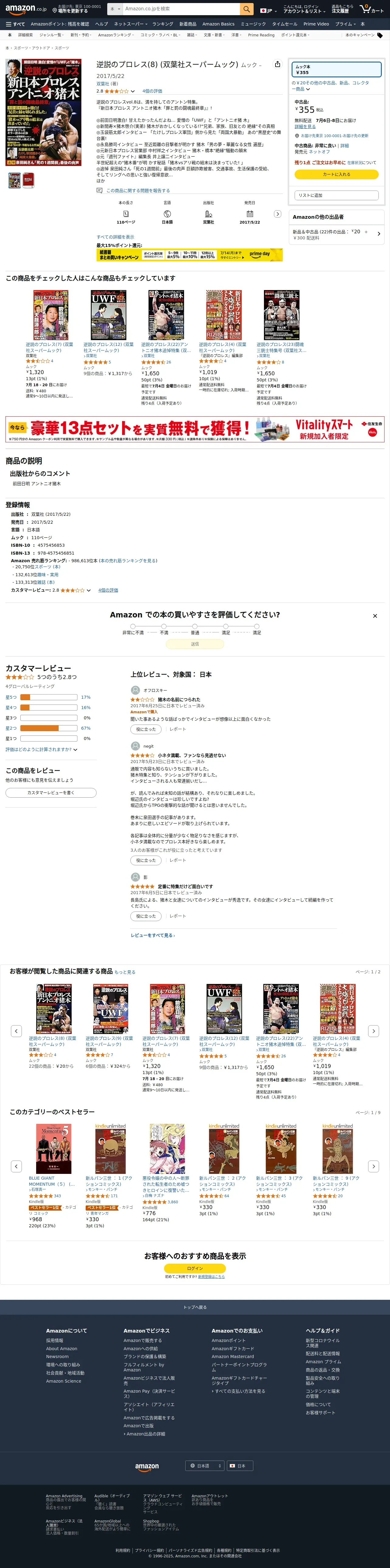
Task: Click the リストに追加 button
Action: tap(336, 195)
